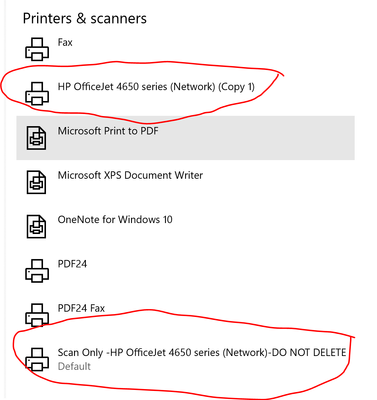377x400 pixels.
Task: Click the Default status text under Scan Only
Action: pyautogui.click(x=74, y=366)
